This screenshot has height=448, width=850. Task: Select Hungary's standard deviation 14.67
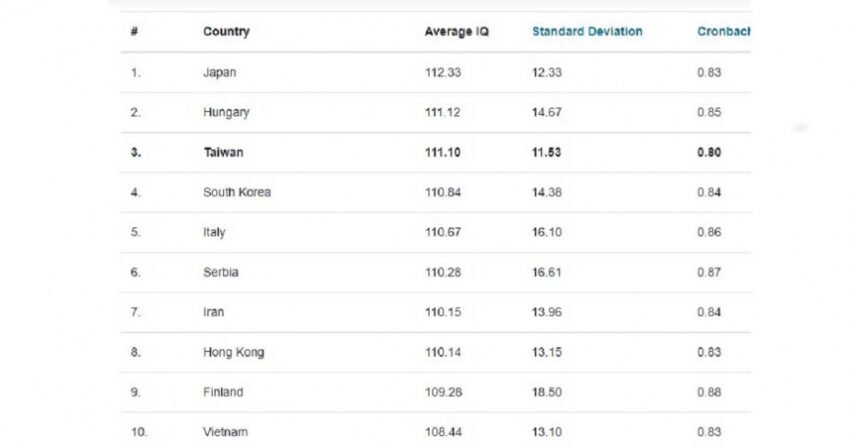tap(546, 112)
